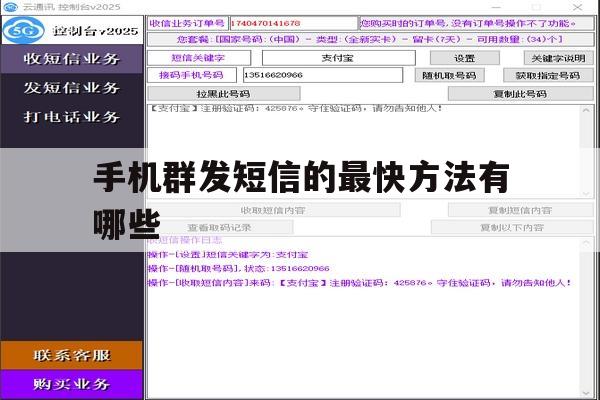Open 关键字说明 help button
Screen dimensions: 600x400
pos(558,58)
